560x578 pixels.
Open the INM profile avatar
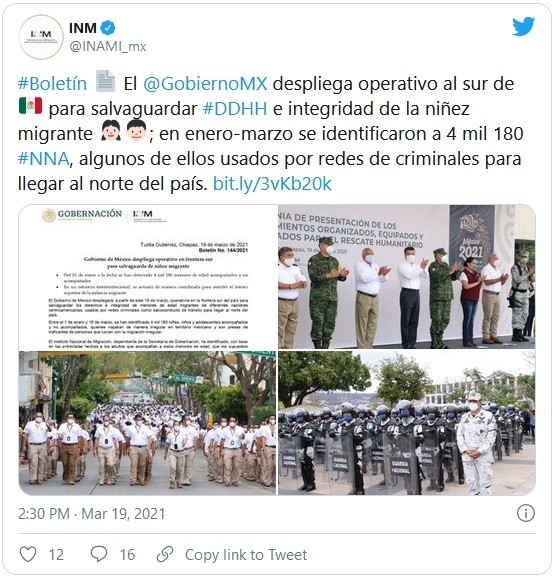pyautogui.click(x=41, y=37)
